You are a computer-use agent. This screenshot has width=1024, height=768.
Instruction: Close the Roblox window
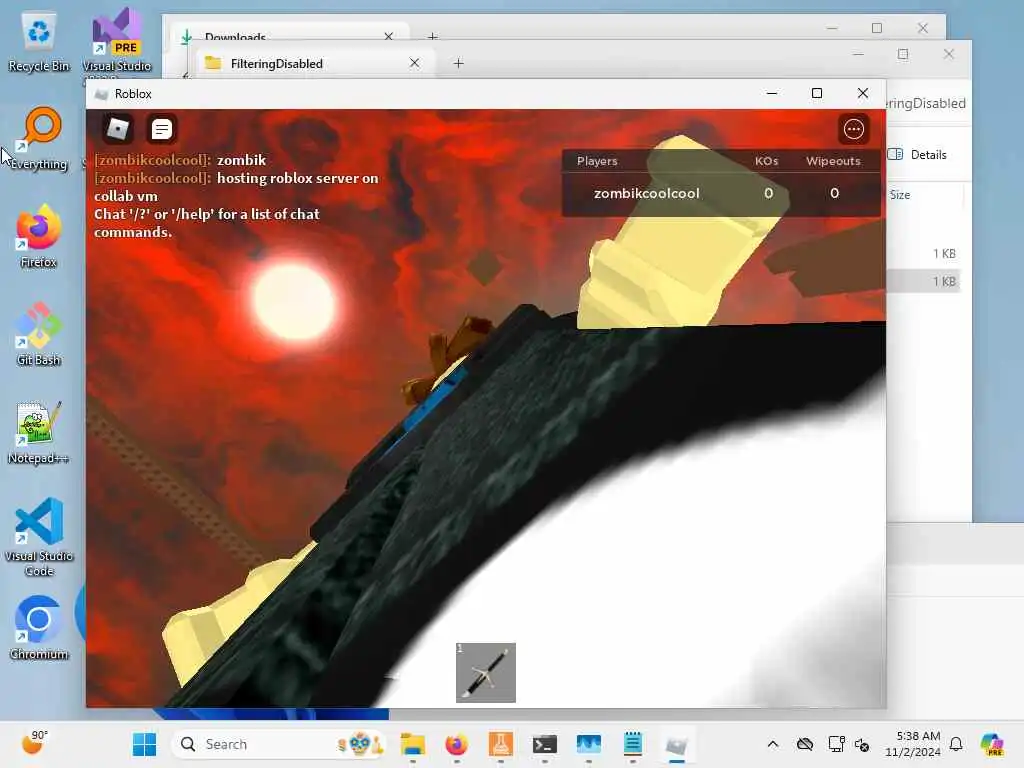click(x=863, y=93)
